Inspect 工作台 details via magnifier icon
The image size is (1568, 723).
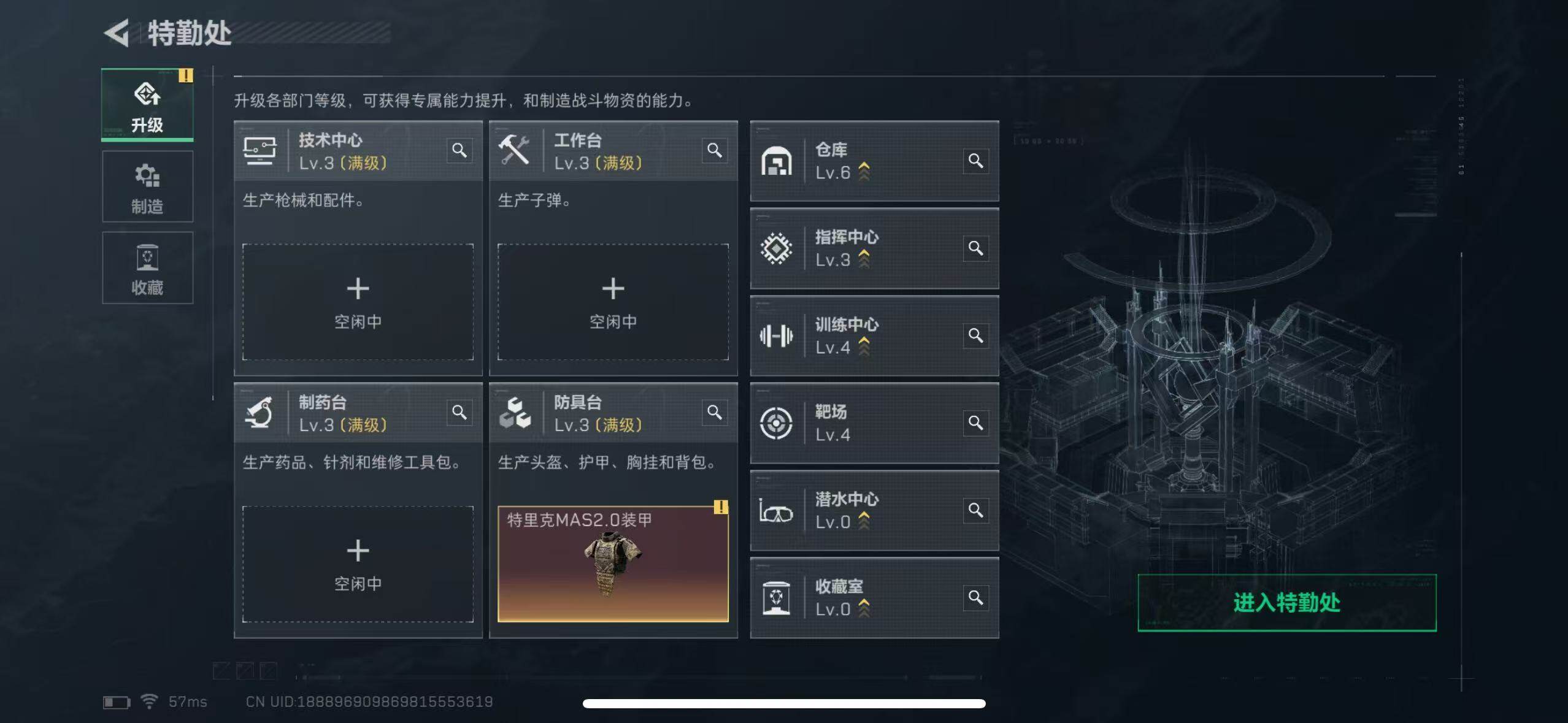pyautogui.click(x=715, y=150)
